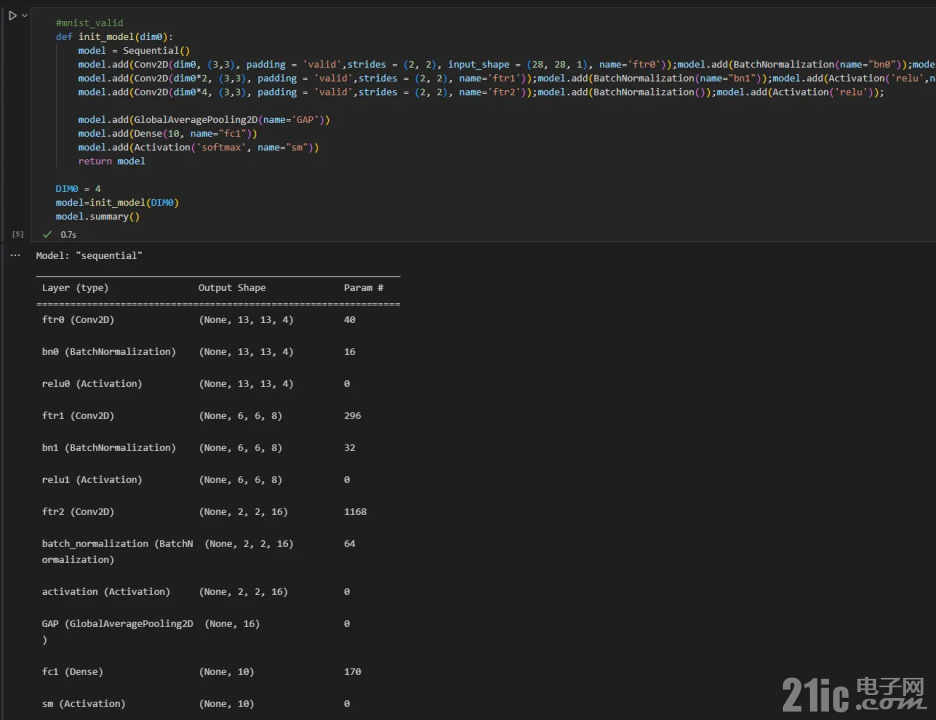
Task: Click the model=init_model(DIM0) line
Action: [x=117, y=202]
